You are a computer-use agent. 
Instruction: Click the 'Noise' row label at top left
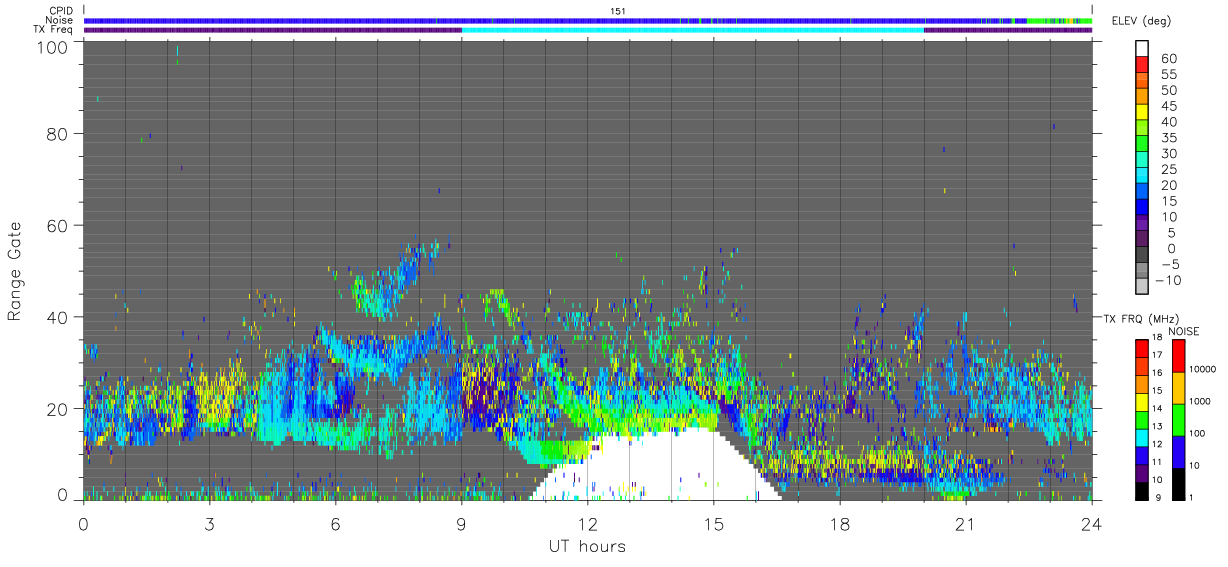60,20
